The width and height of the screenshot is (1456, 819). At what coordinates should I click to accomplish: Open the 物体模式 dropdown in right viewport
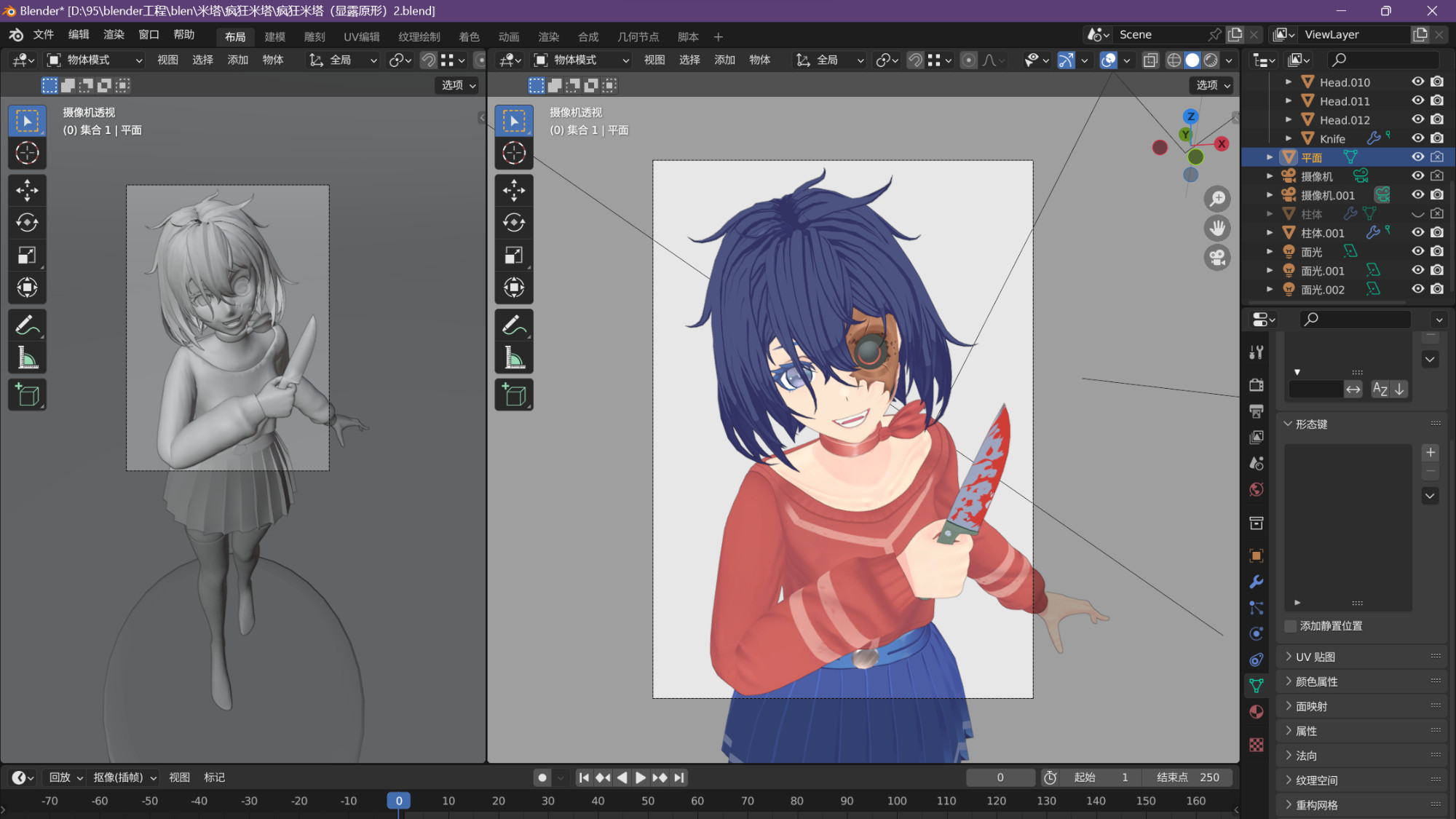[582, 60]
